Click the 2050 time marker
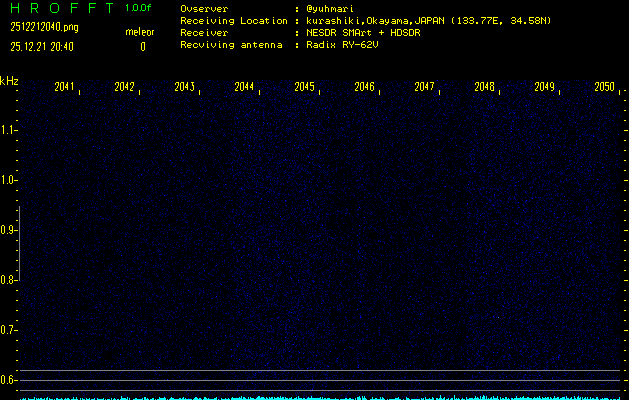The width and height of the screenshot is (629, 400). point(603,88)
